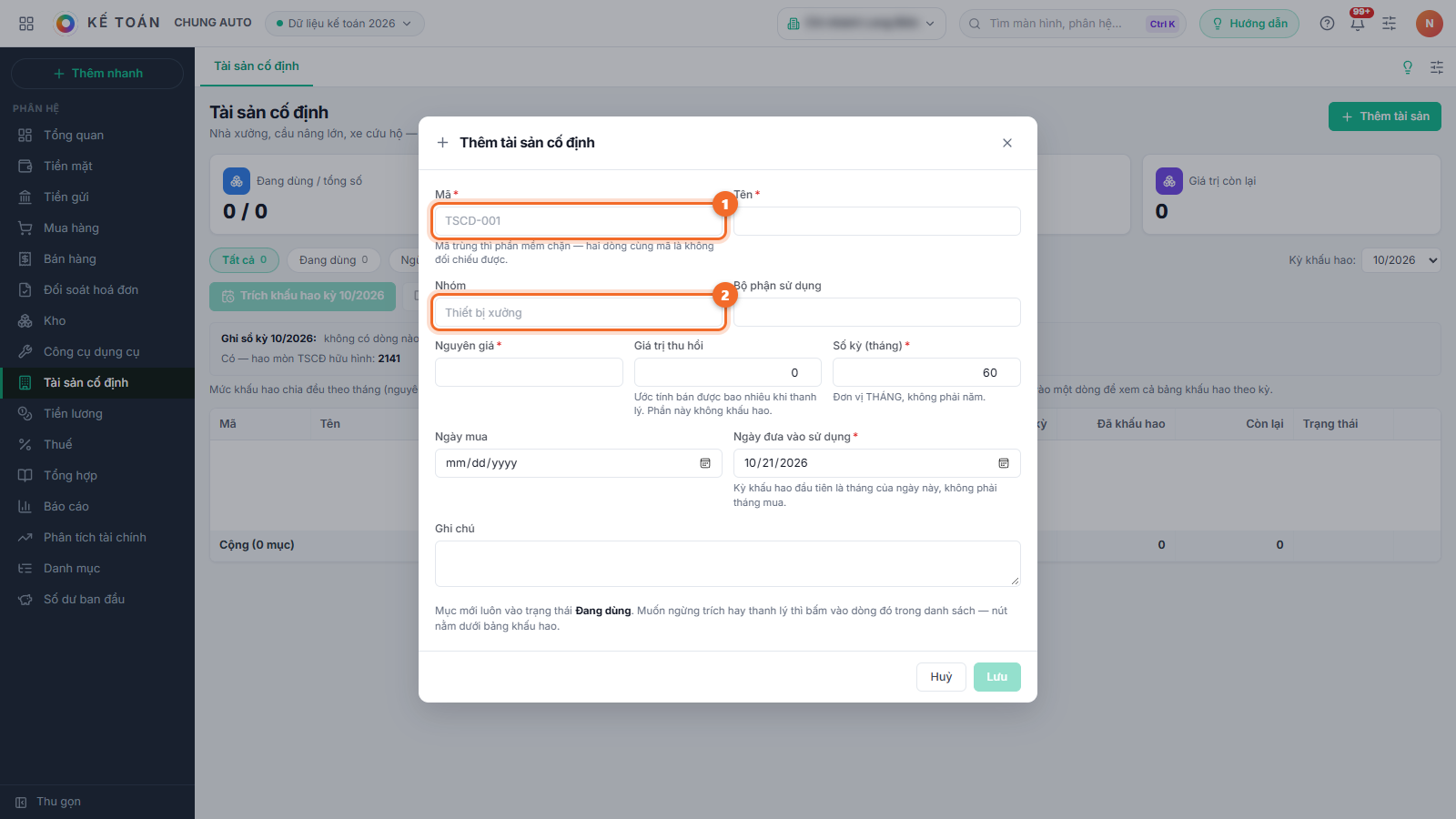
Task: Open the apps grid icon
Action: coord(26,24)
